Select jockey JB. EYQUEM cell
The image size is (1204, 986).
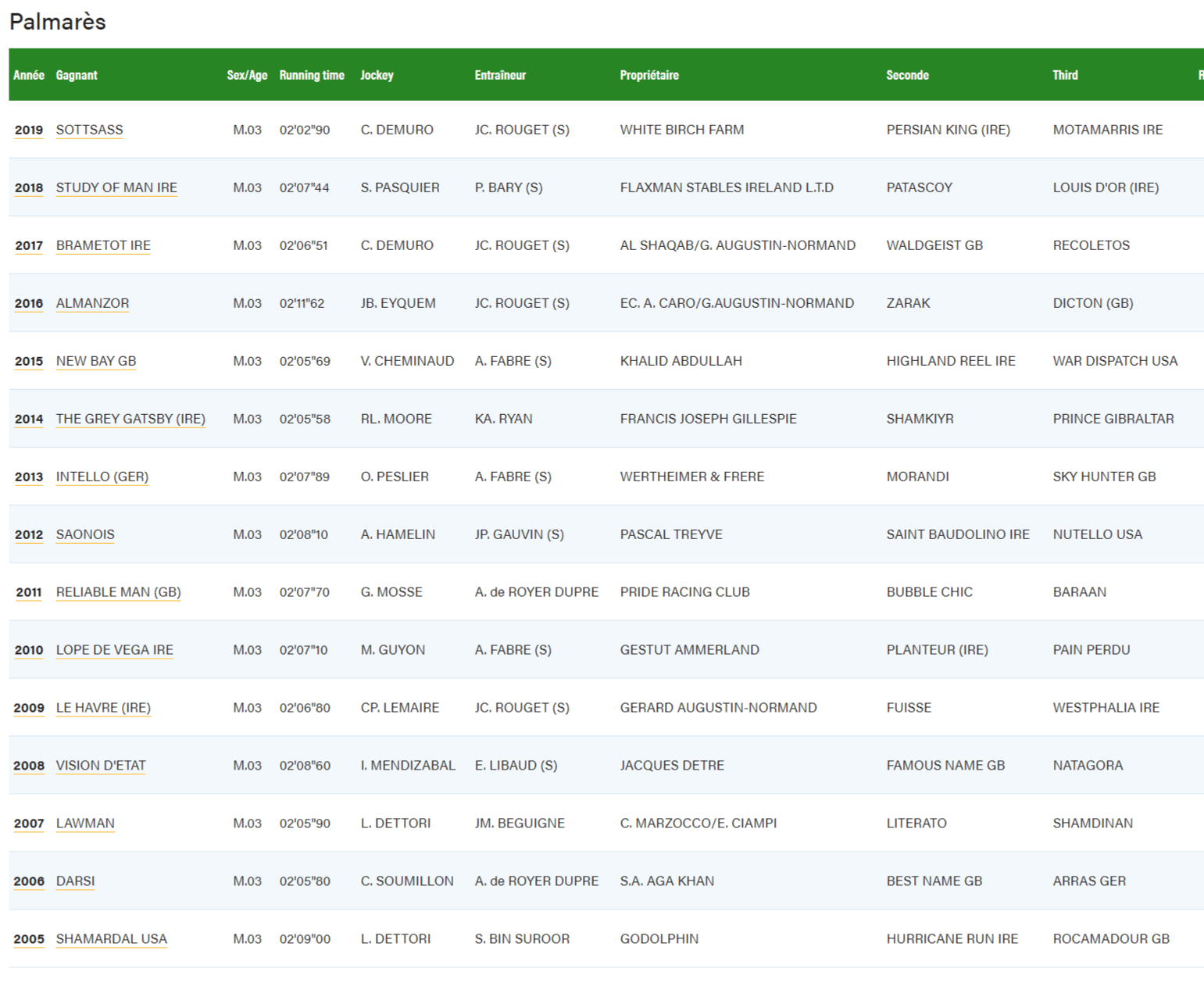click(x=398, y=303)
